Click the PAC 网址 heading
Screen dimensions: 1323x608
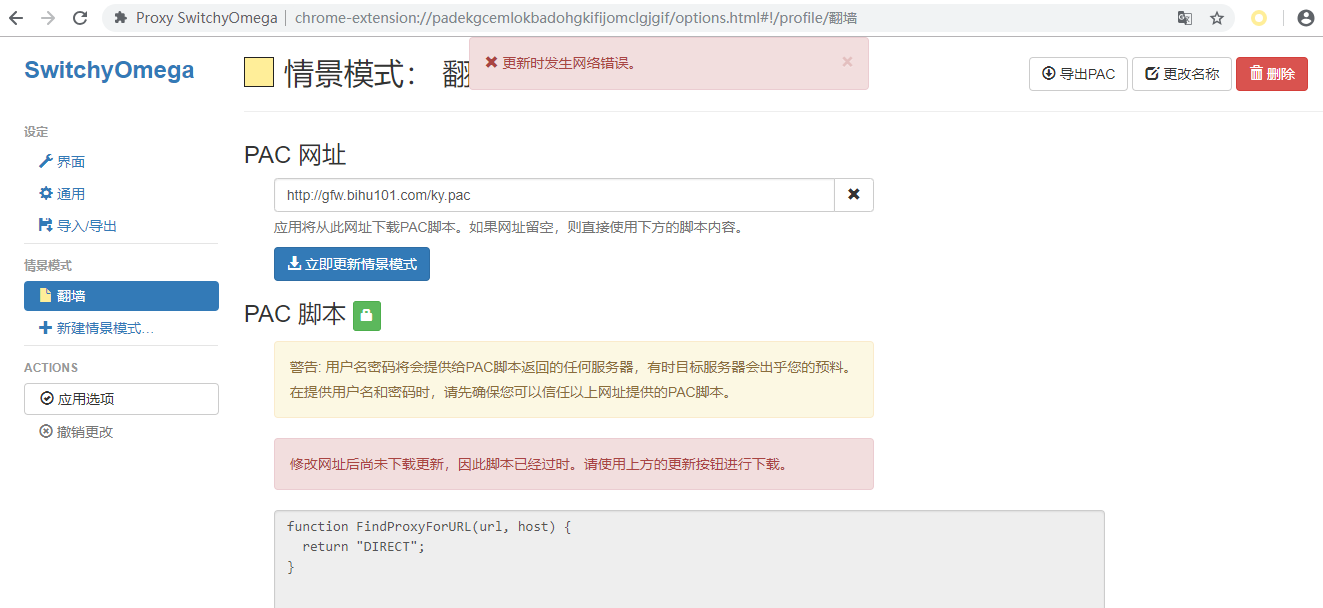(x=295, y=154)
